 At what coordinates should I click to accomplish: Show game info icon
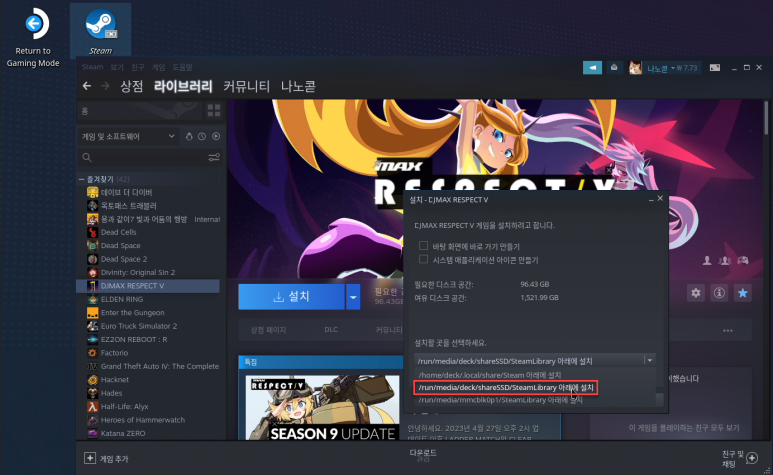(719, 293)
